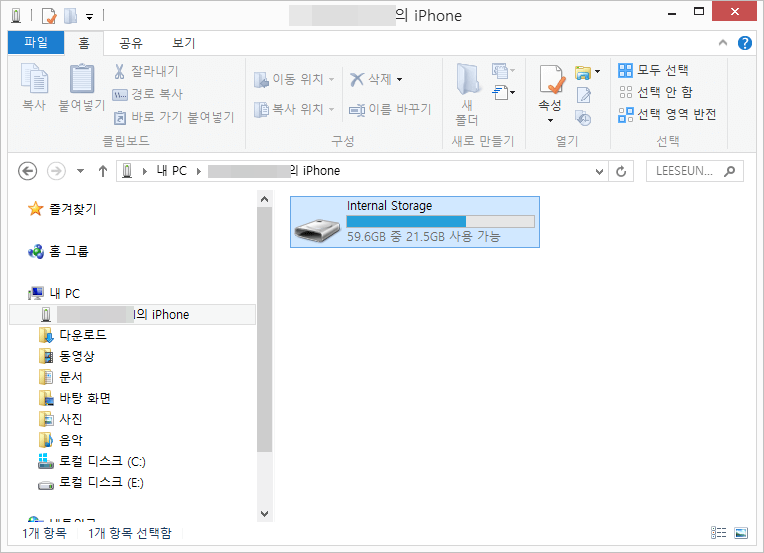Select the iPhone device in navigation pane
Viewport: 764px width, 553px height.
pyautogui.click(x=133, y=315)
